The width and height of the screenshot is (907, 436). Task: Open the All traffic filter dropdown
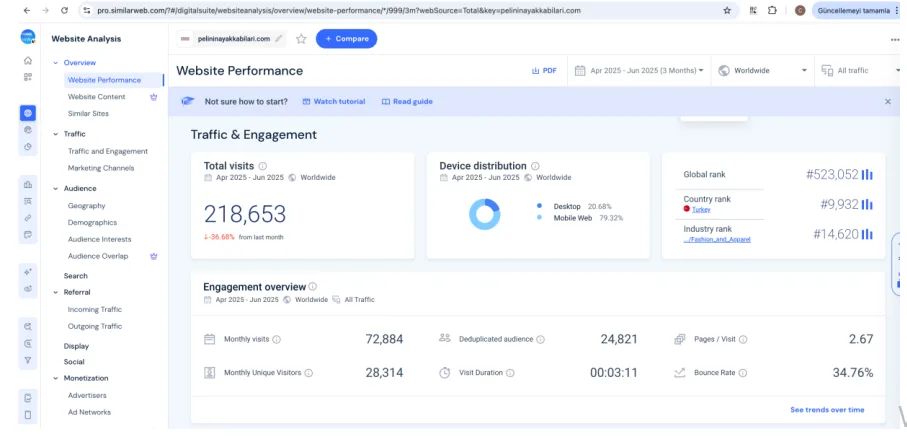click(860, 71)
